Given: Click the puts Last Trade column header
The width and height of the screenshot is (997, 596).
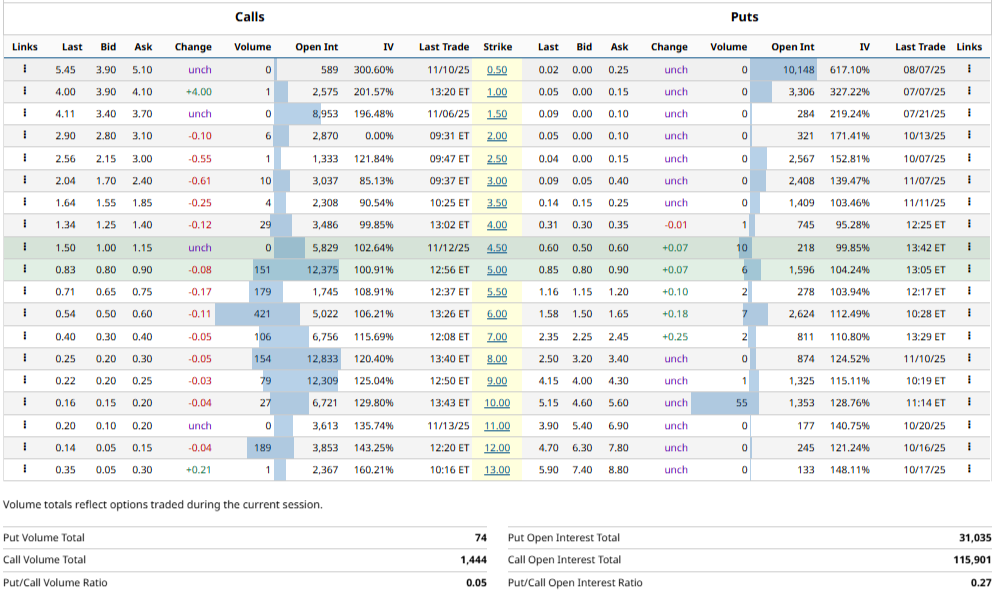Looking at the screenshot, I should [919, 47].
